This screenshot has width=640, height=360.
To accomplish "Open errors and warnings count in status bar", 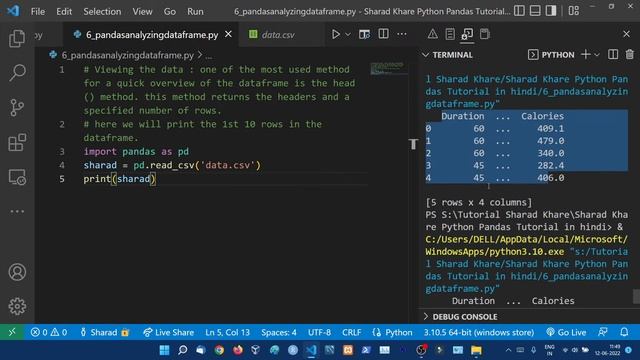I will [49, 332].
